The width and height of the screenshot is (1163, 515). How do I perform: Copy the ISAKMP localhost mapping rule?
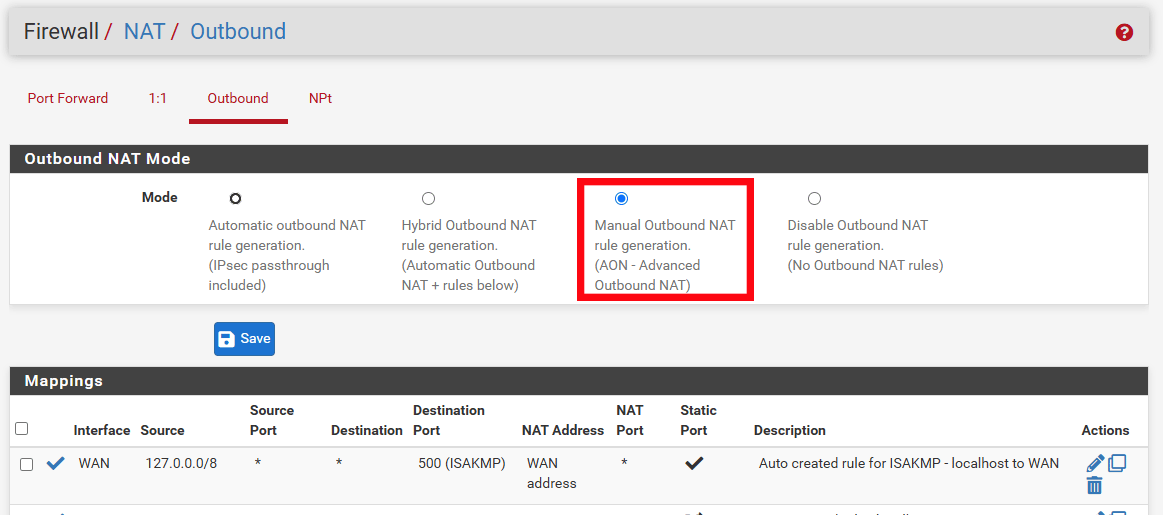click(1117, 463)
